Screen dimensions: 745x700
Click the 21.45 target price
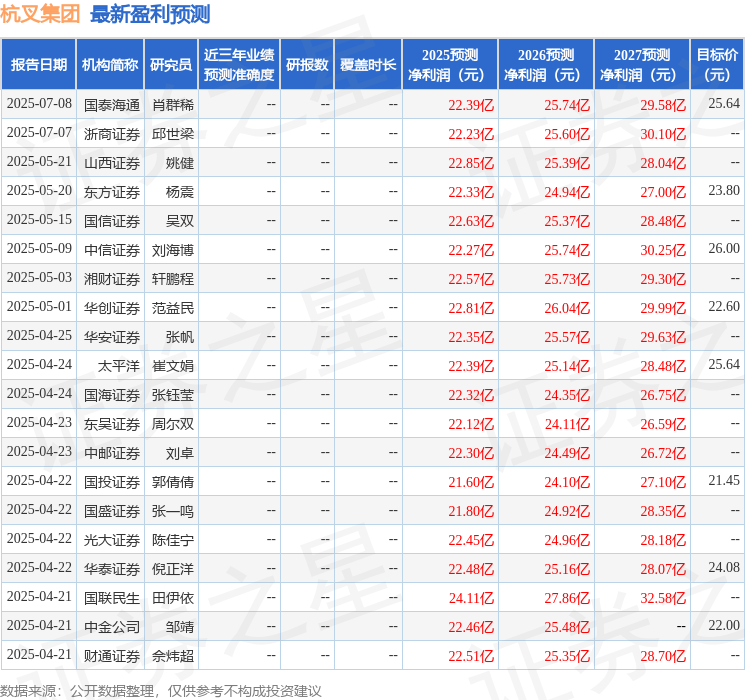[724, 480]
